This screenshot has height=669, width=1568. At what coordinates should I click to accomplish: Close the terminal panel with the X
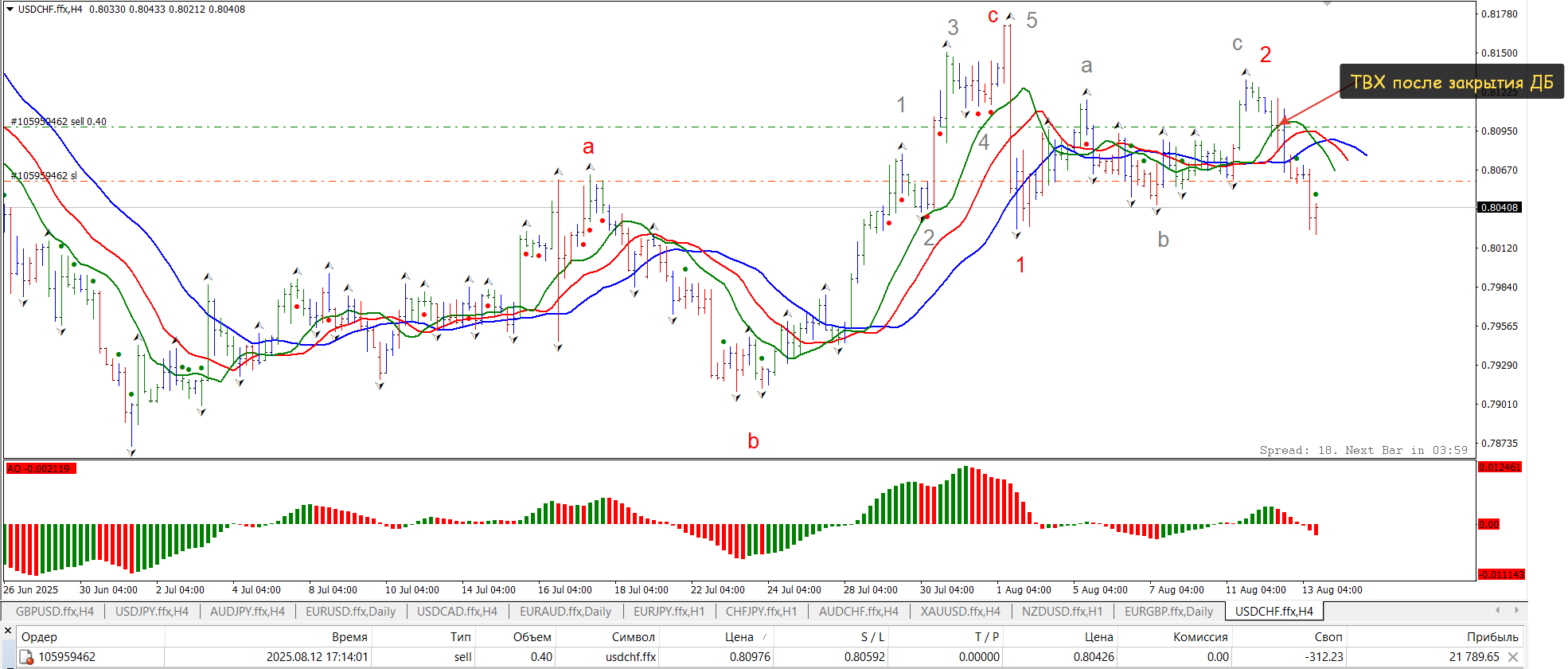(8, 631)
